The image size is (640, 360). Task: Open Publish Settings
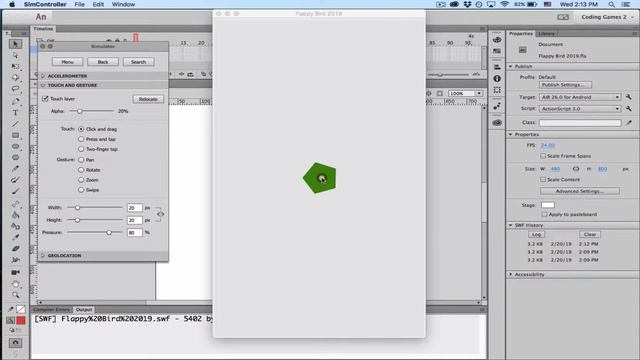(565, 85)
